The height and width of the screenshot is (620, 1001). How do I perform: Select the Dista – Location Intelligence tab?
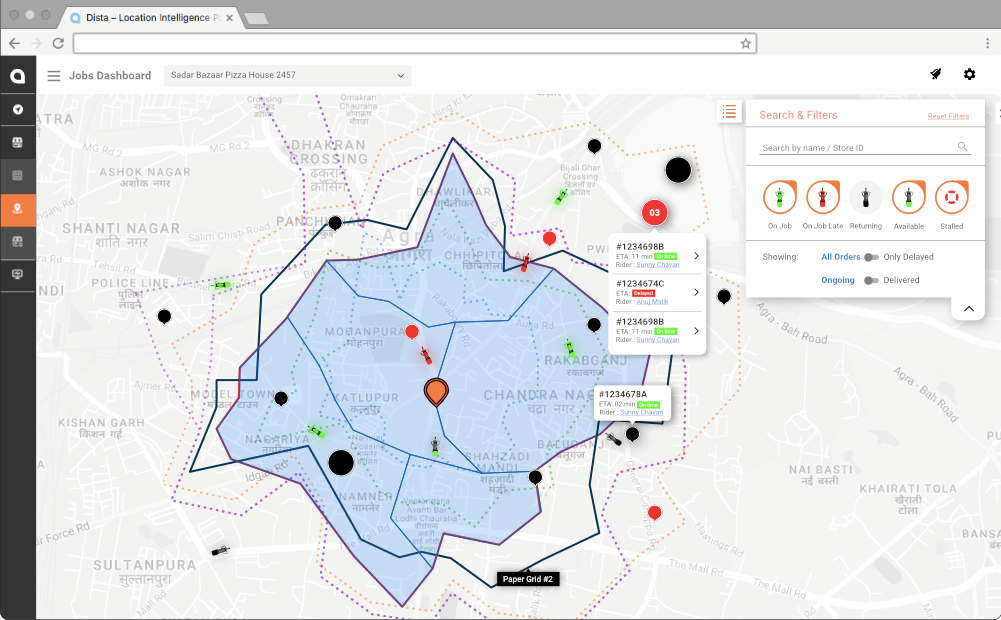click(150, 18)
